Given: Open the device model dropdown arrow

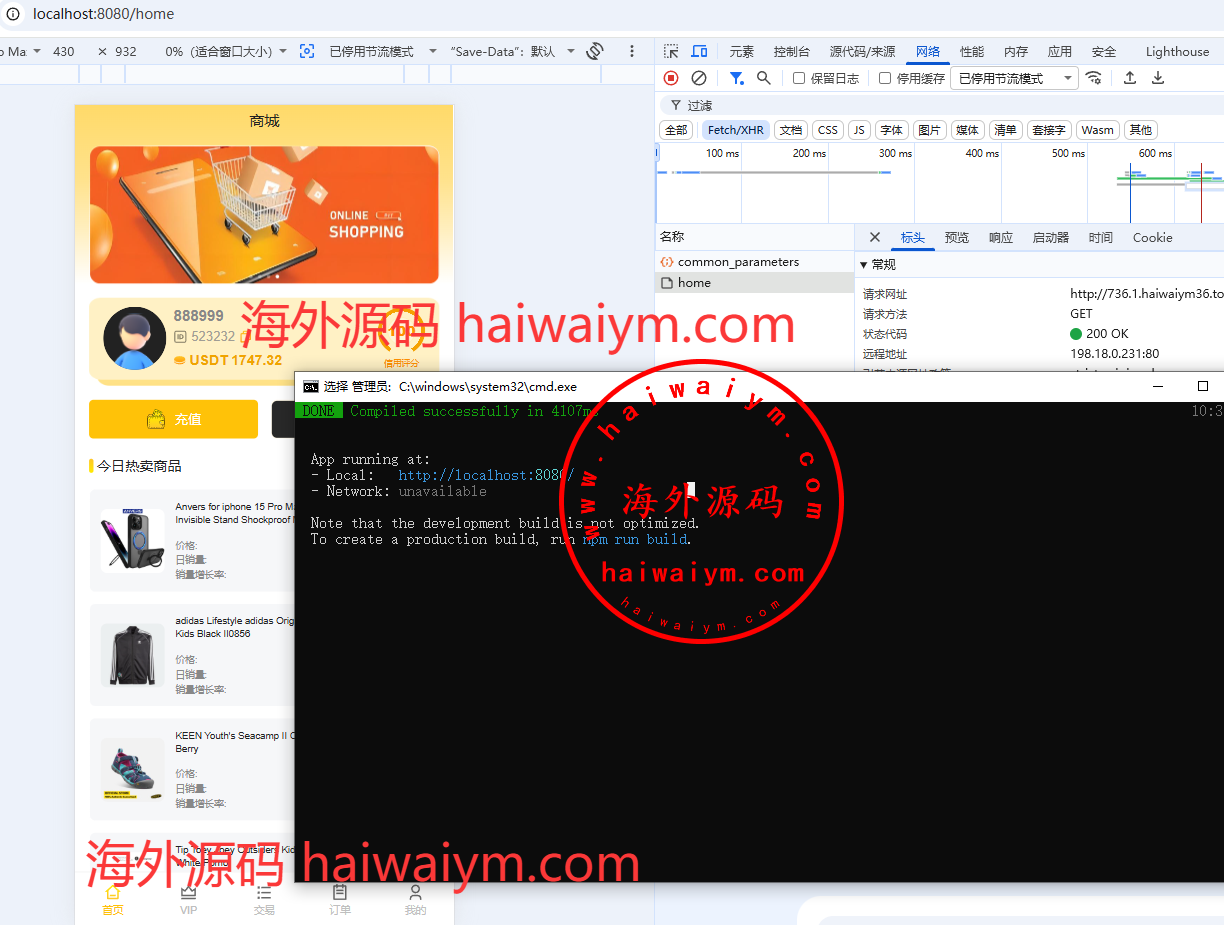Looking at the screenshot, I should pyautogui.click(x=37, y=51).
